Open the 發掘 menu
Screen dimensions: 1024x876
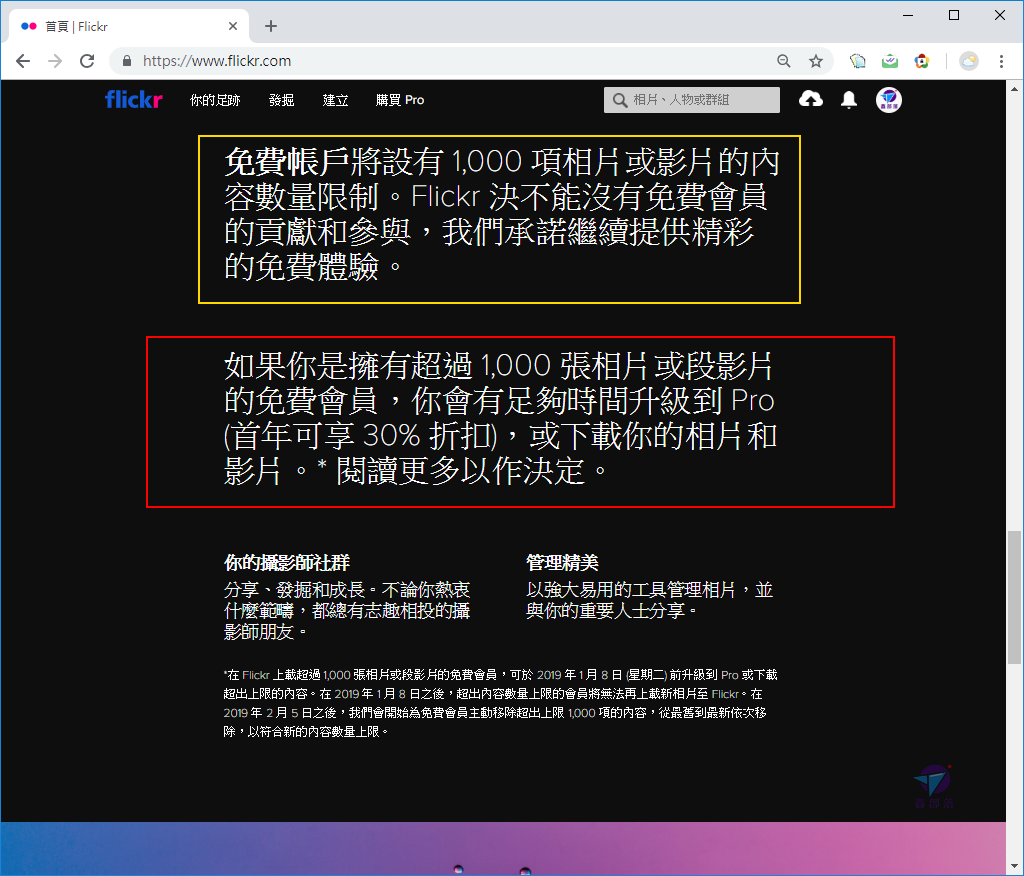(x=281, y=100)
